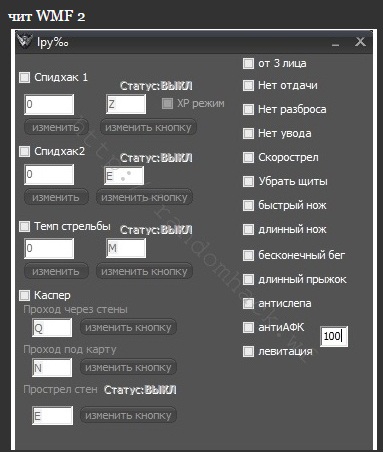Focus the Проход через стены key field Q

52,328
